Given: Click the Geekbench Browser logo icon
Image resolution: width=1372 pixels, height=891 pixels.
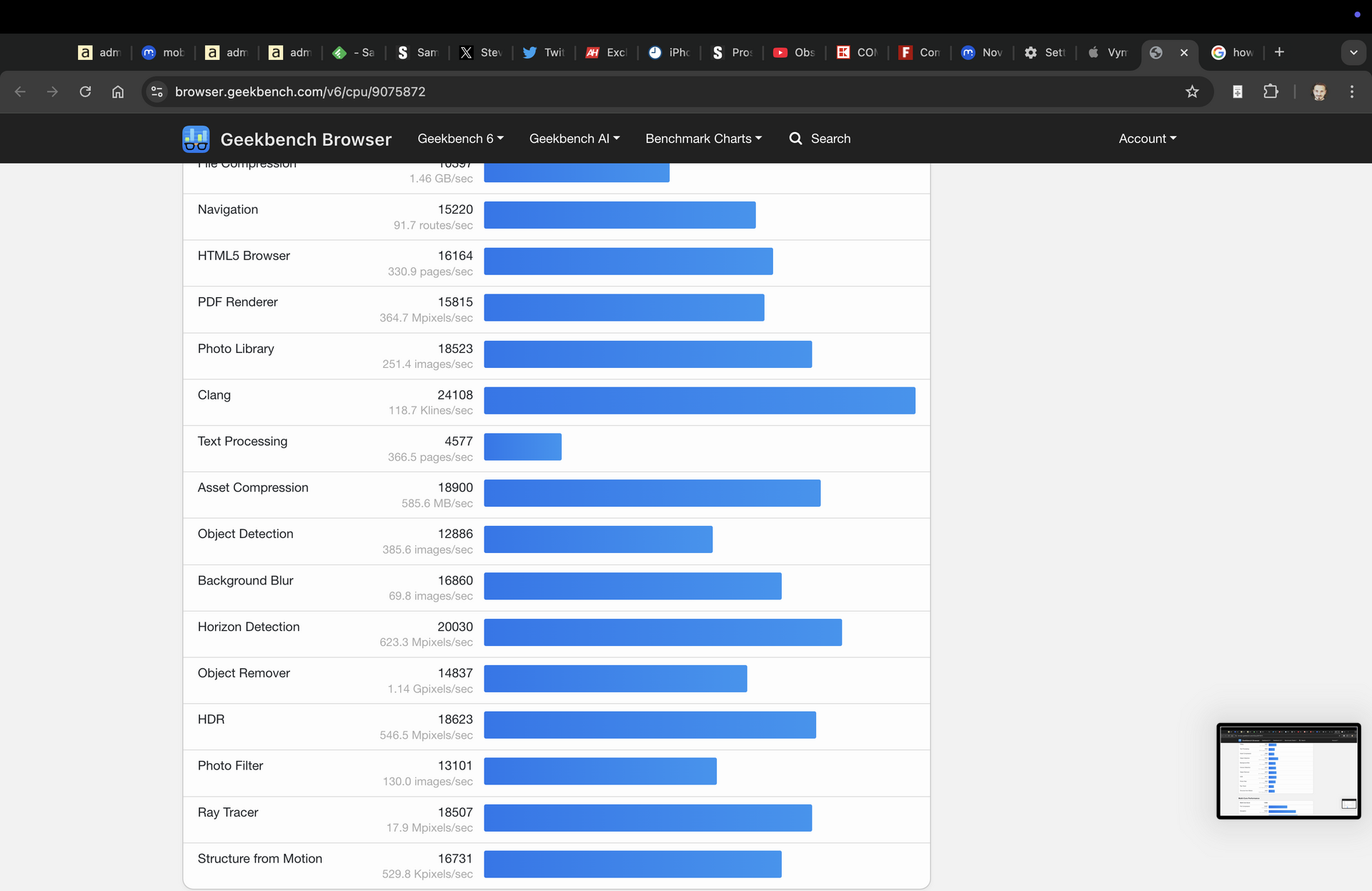Looking at the screenshot, I should click(195, 139).
